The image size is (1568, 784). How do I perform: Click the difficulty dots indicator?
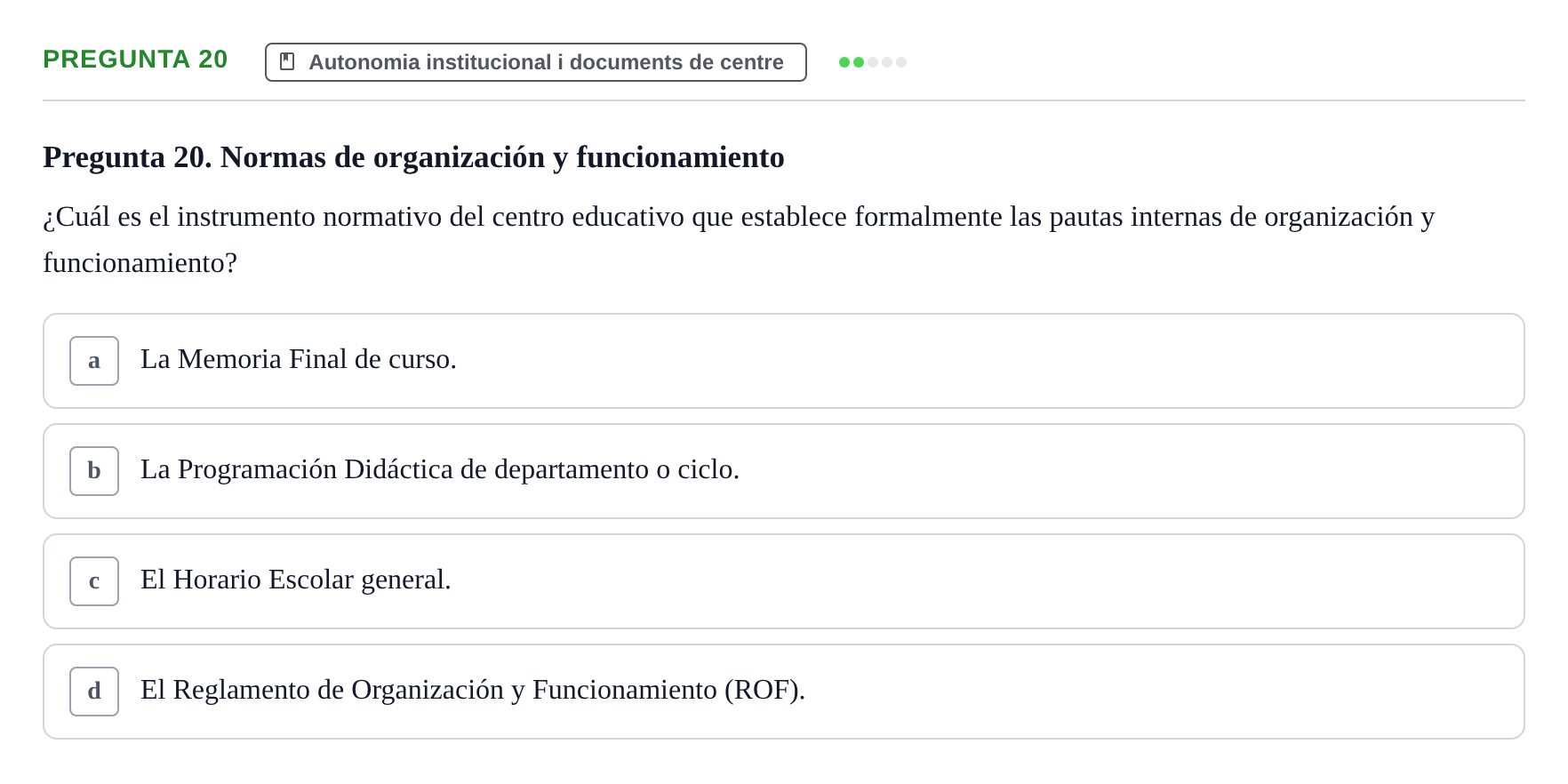point(873,62)
